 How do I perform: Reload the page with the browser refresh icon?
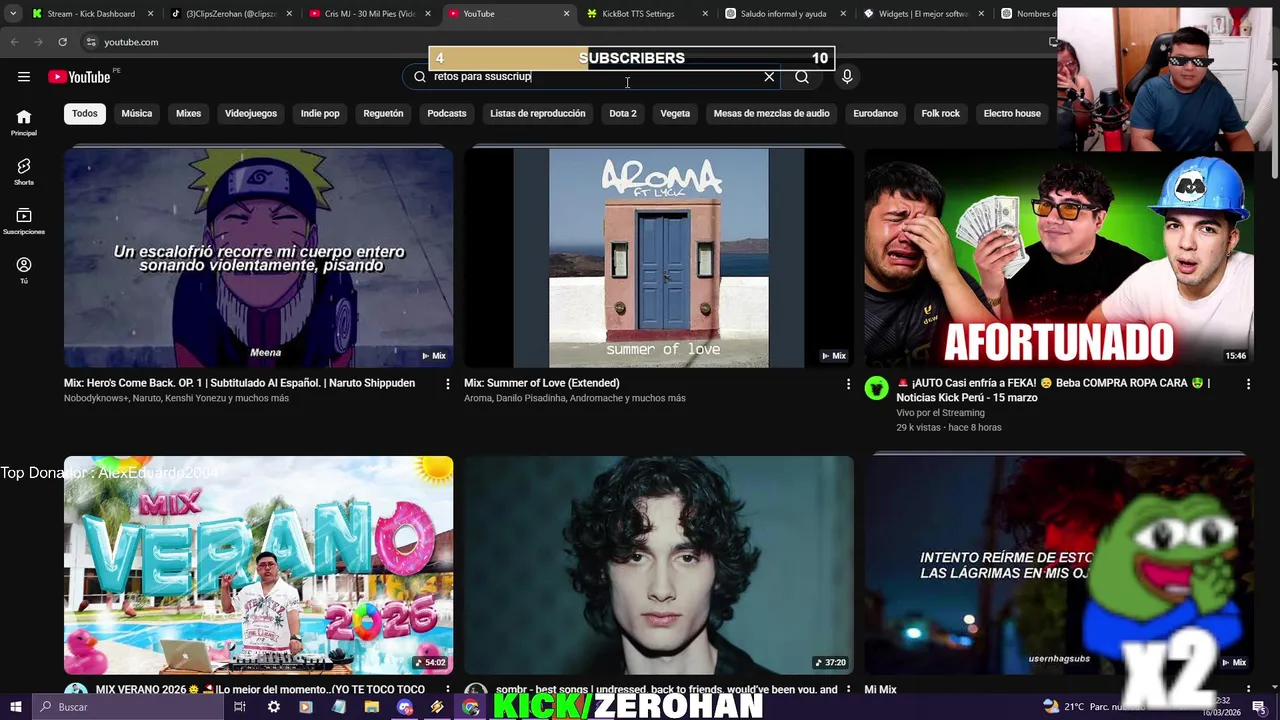click(x=62, y=42)
